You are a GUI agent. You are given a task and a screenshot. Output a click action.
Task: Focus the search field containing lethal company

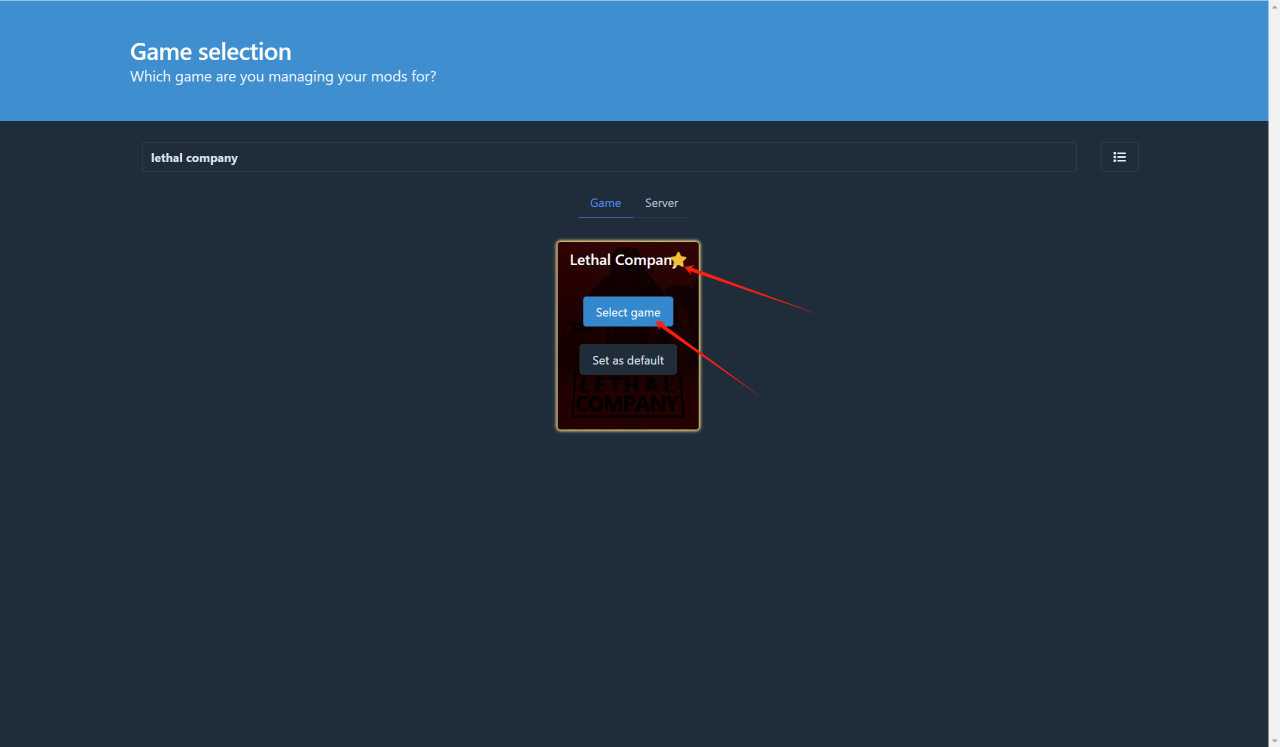(x=609, y=157)
